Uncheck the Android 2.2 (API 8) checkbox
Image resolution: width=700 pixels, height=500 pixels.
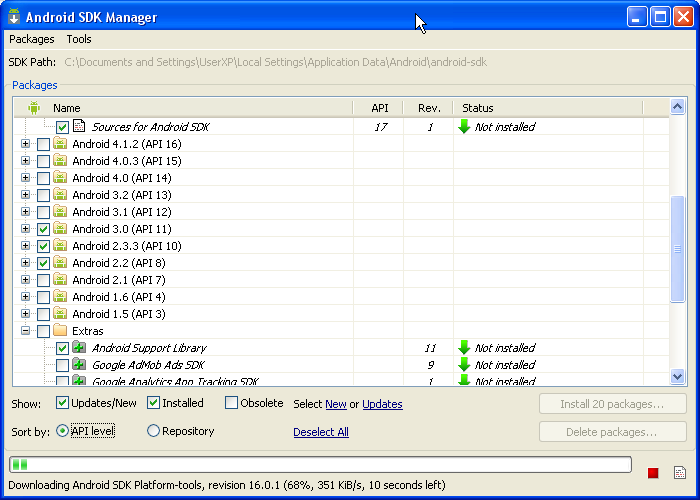(43, 263)
